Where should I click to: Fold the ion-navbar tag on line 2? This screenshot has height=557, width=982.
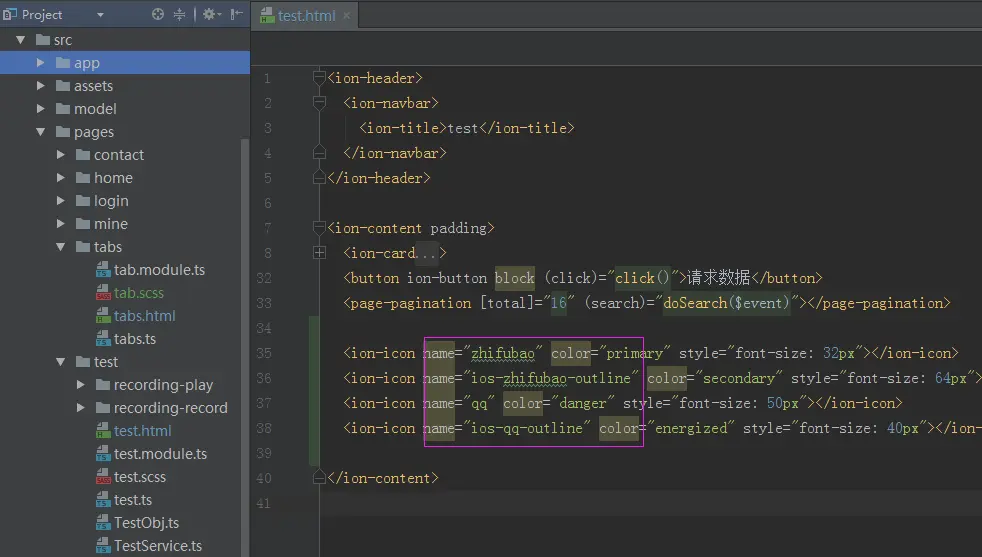point(319,102)
